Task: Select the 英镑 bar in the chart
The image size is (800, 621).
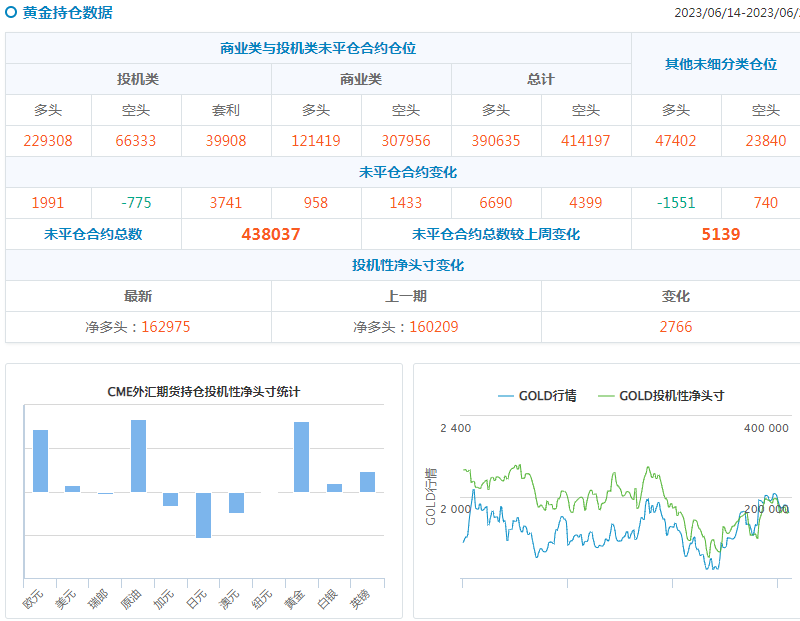Action: [367, 482]
